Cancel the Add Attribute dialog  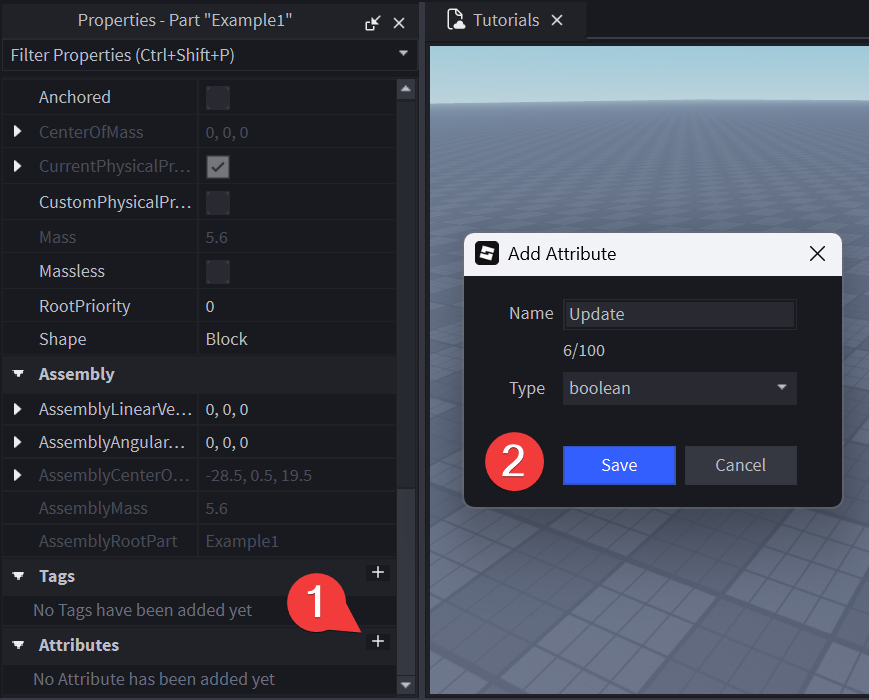coord(740,465)
